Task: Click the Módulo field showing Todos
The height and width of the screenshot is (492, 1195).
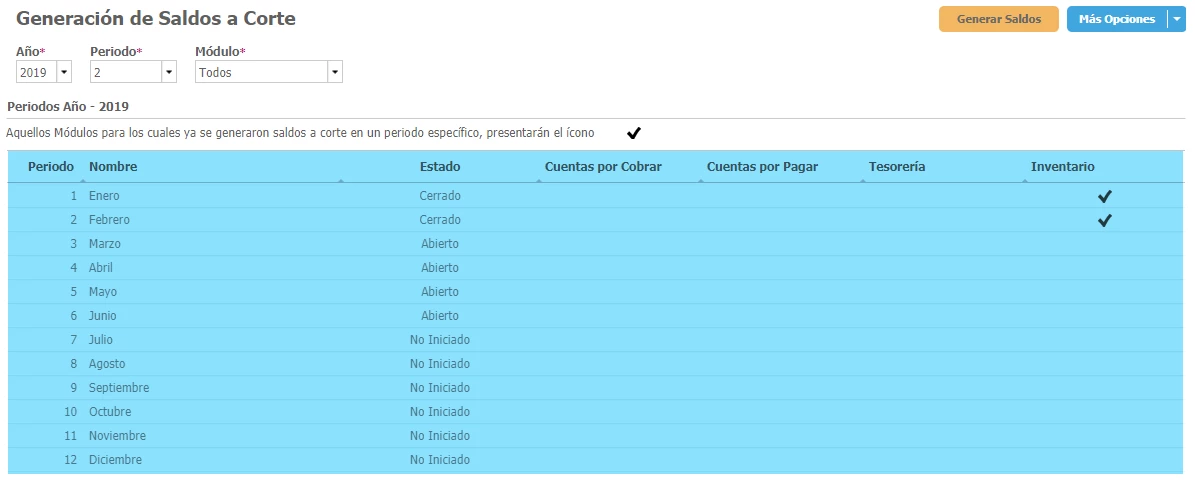Action: coord(260,72)
